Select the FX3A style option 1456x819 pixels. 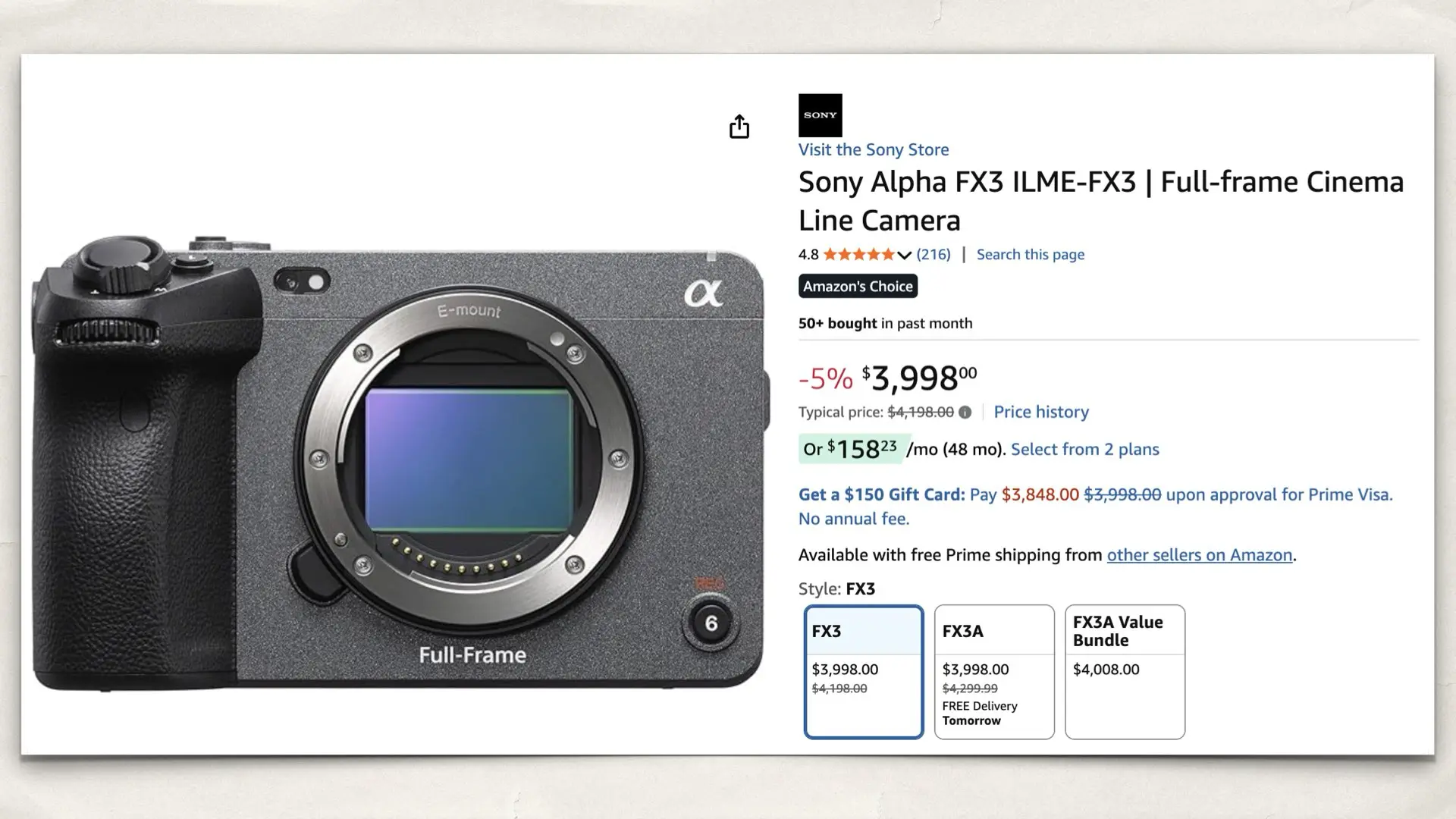pos(993,671)
